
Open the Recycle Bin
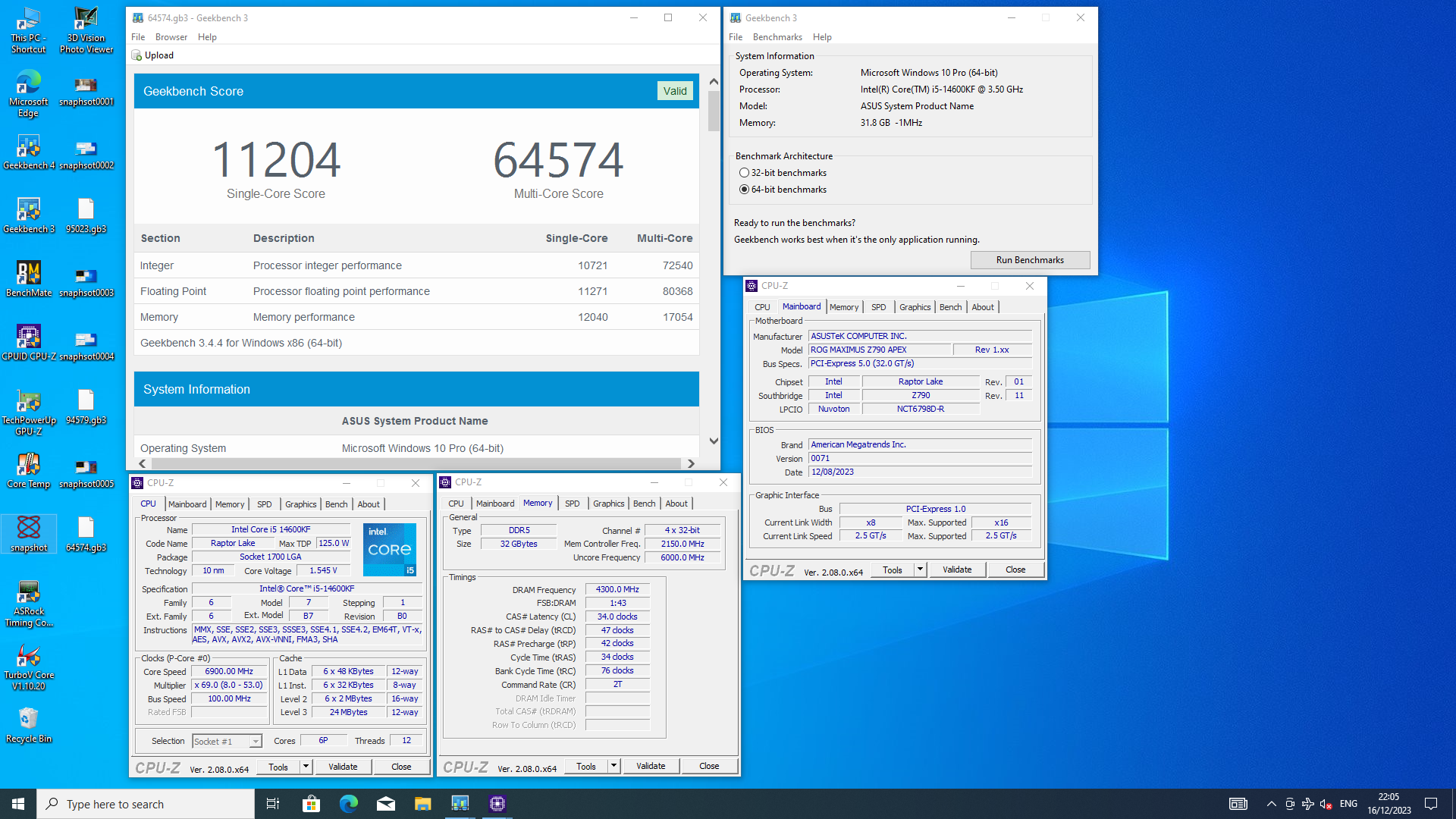pos(29,725)
